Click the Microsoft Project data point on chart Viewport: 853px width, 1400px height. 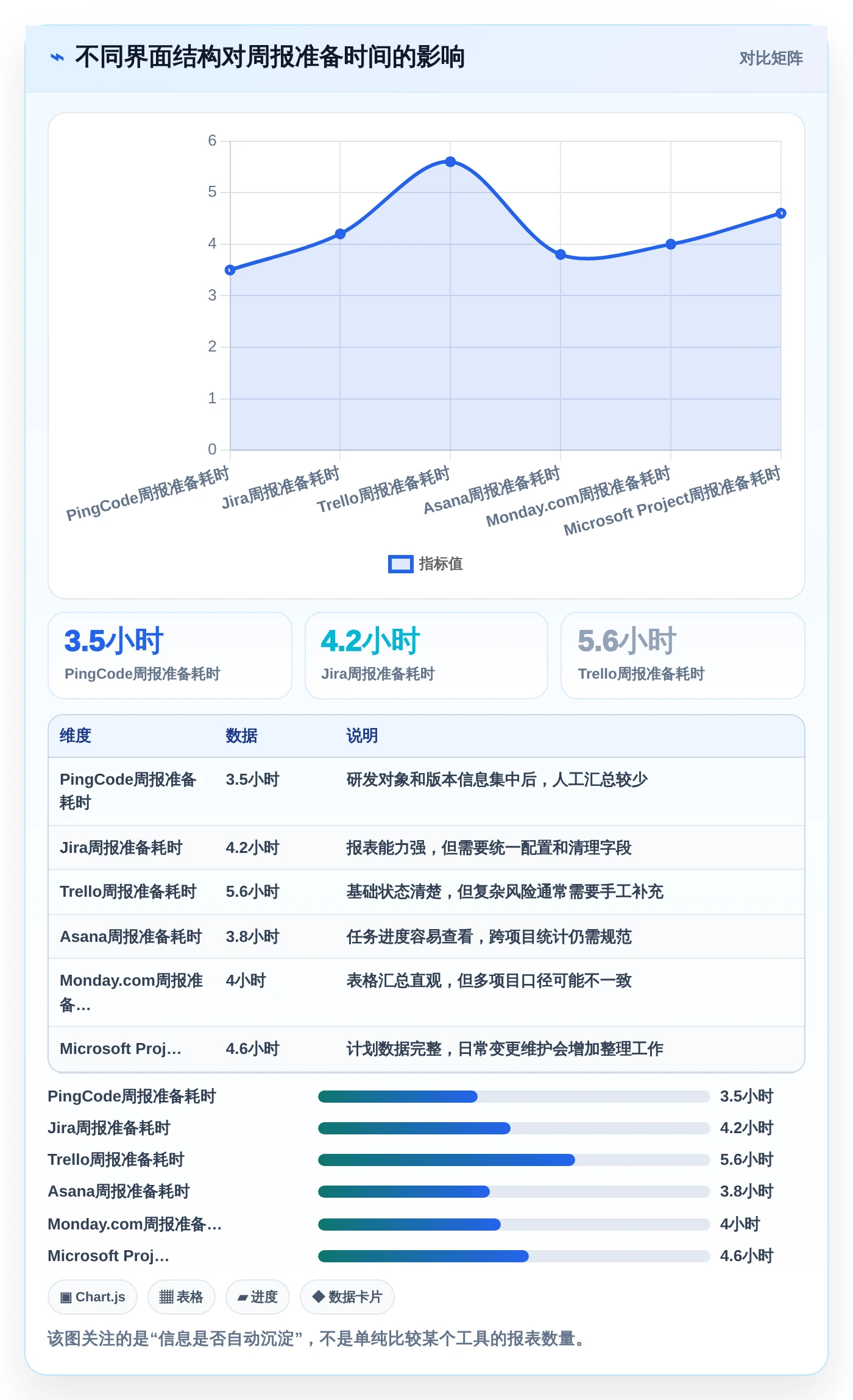click(x=780, y=213)
